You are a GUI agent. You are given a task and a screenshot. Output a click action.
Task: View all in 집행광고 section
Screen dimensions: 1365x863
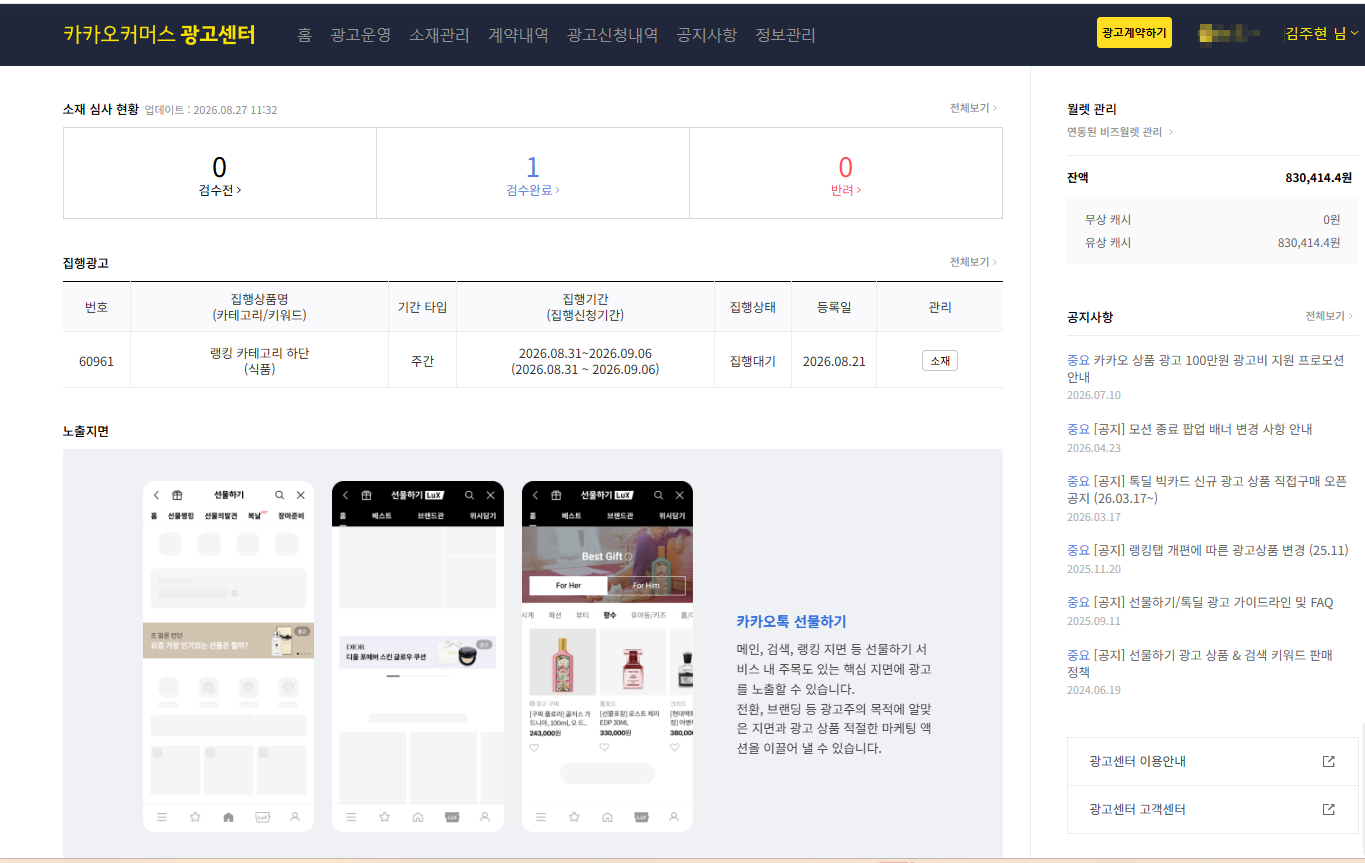973,262
